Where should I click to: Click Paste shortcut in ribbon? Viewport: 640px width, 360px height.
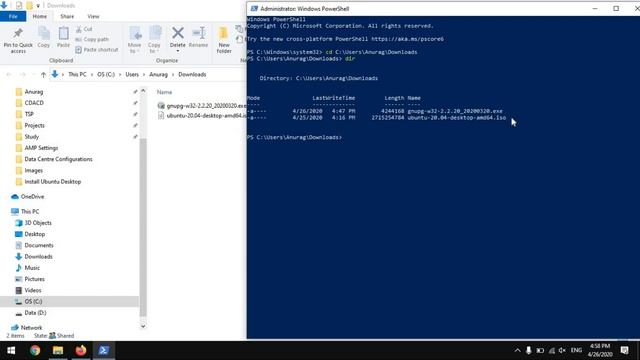tap(97, 49)
